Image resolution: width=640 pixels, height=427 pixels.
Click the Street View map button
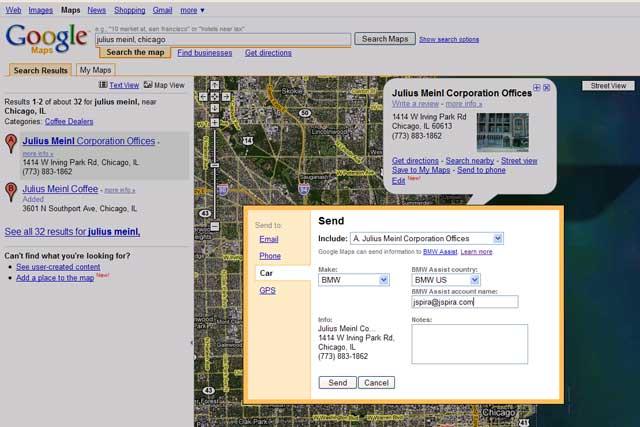pyautogui.click(x=608, y=86)
